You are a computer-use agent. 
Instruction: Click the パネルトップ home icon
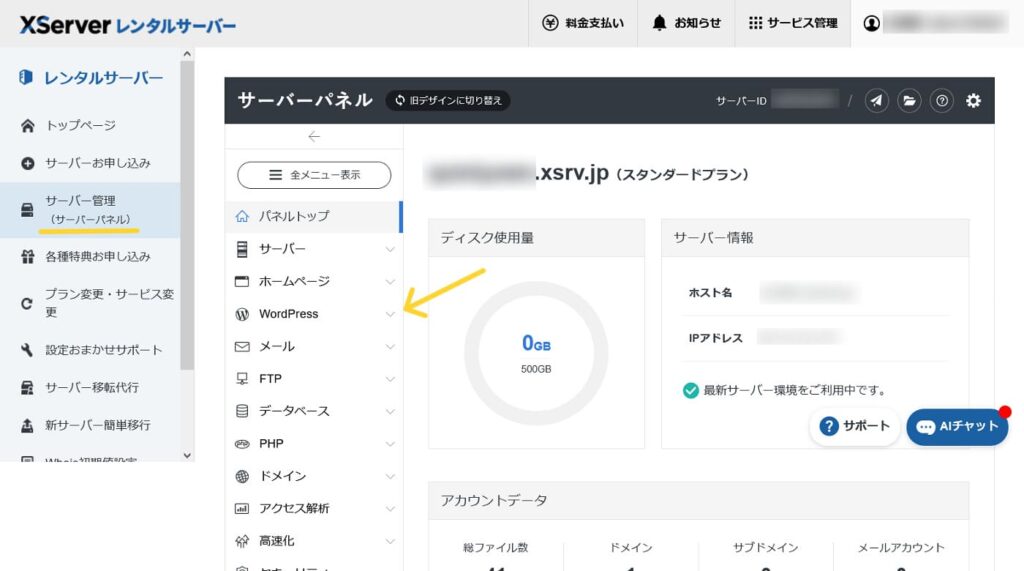tap(242, 216)
